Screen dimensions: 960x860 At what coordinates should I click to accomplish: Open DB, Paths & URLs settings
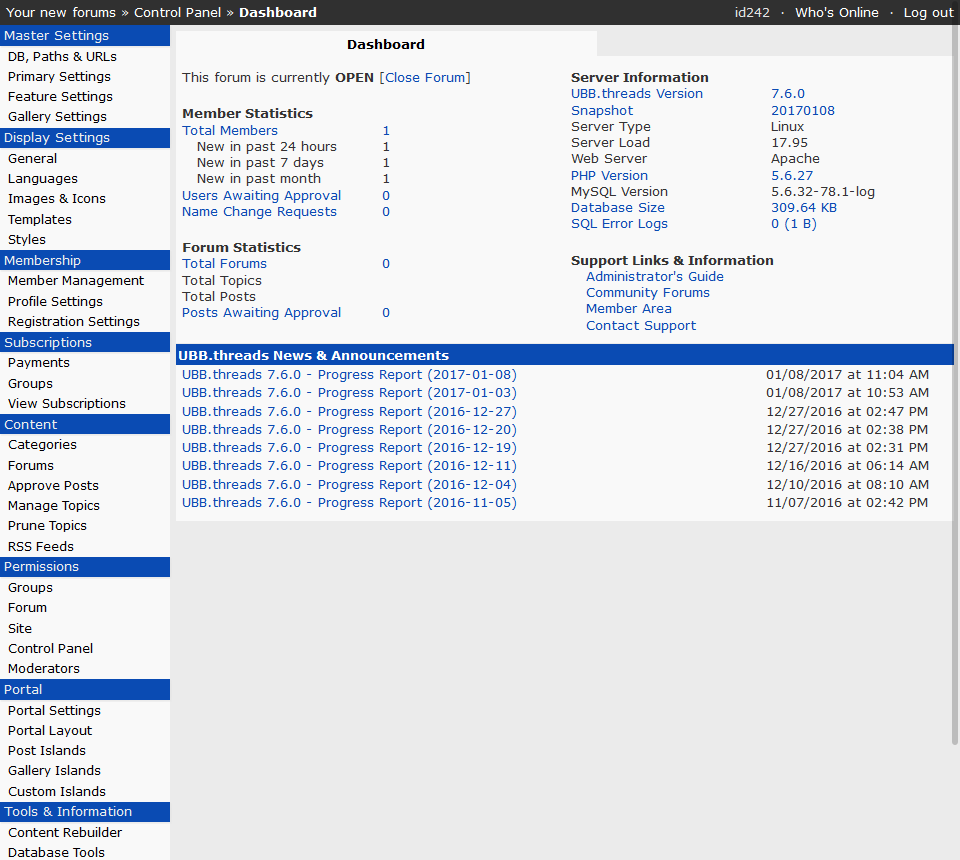(62, 56)
